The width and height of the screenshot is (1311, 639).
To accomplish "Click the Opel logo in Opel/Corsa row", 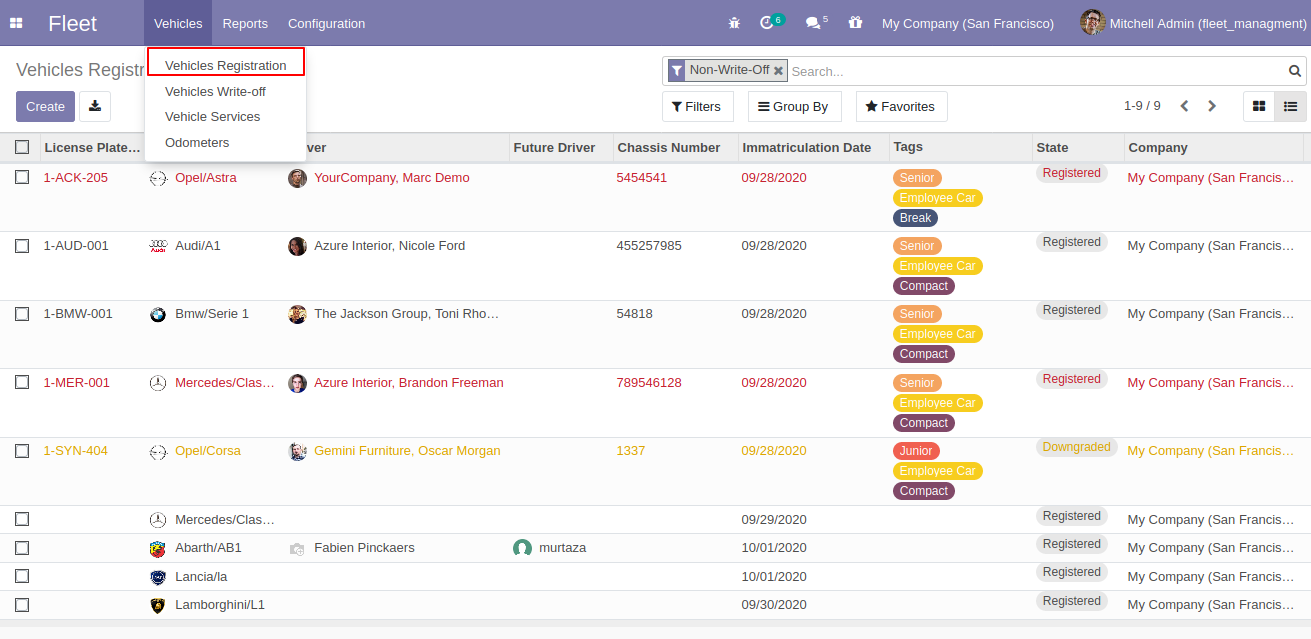I will tap(158, 452).
